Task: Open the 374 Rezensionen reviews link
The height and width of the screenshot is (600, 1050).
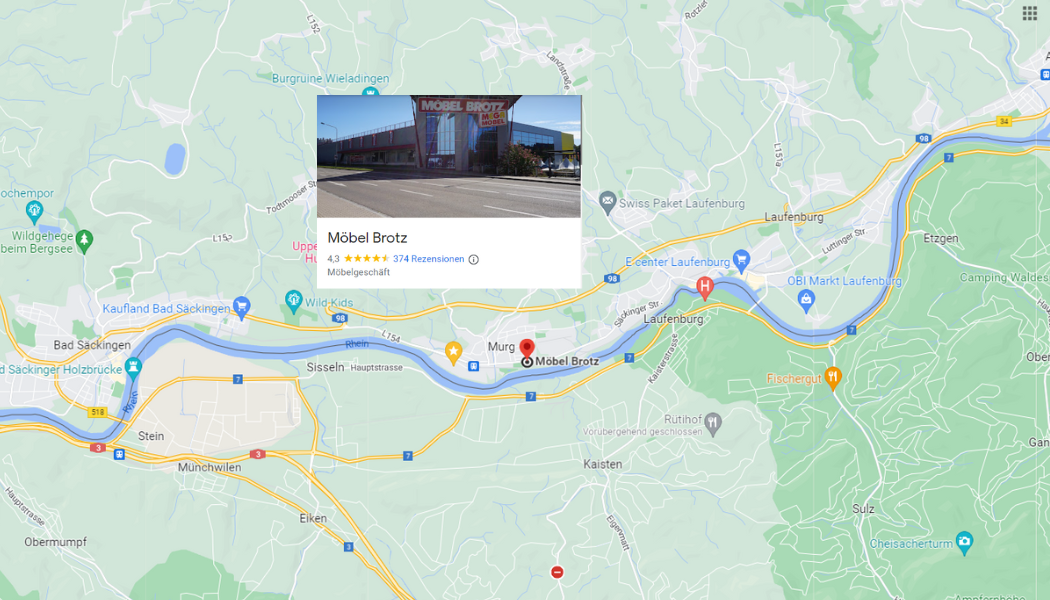Action: coord(429,259)
